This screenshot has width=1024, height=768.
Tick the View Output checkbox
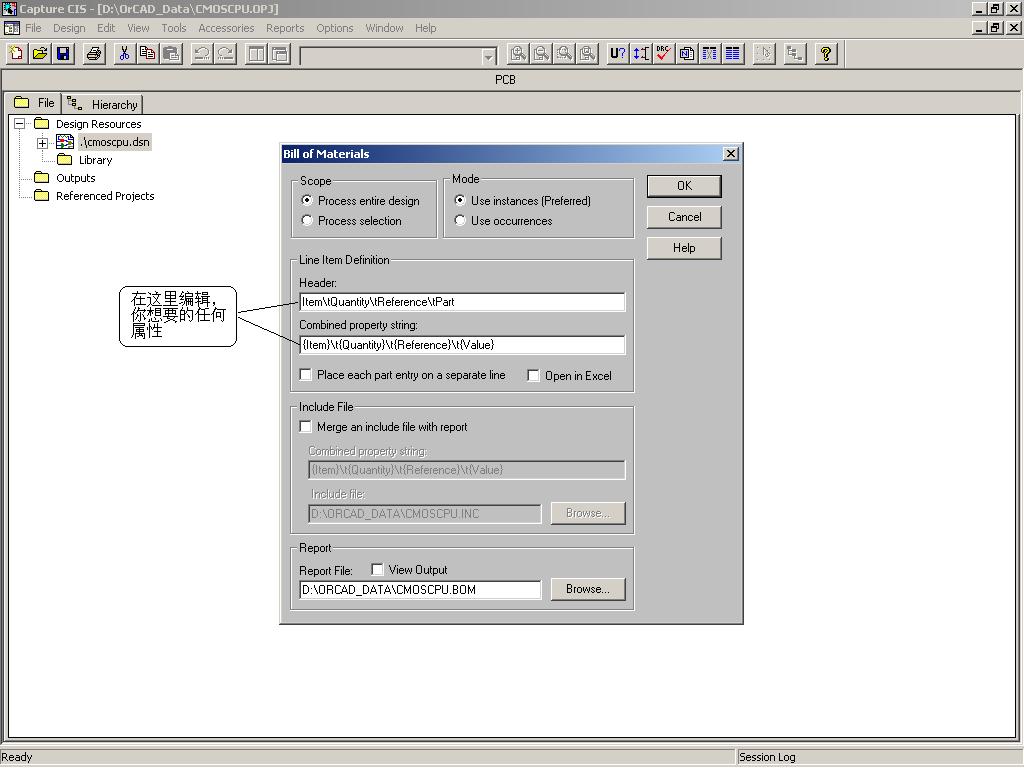tap(377, 569)
